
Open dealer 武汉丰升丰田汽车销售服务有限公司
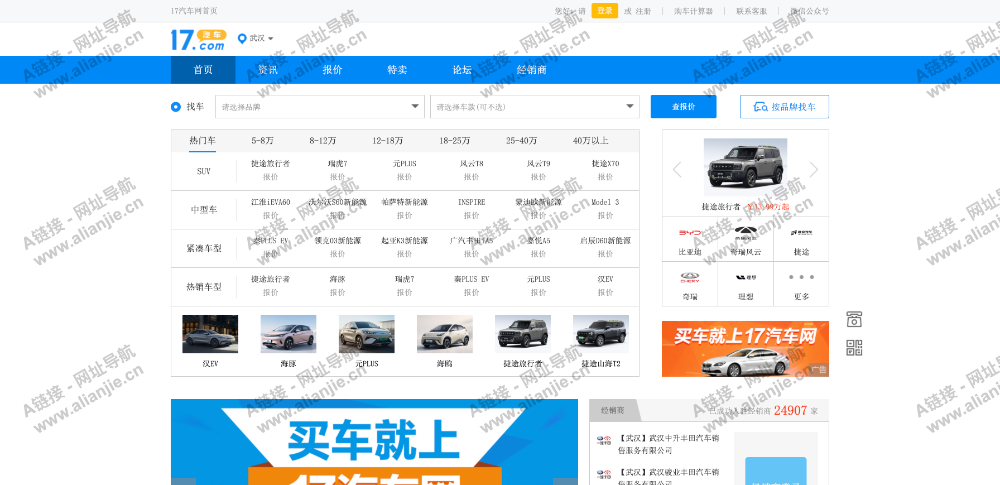[x=668, y=444]
